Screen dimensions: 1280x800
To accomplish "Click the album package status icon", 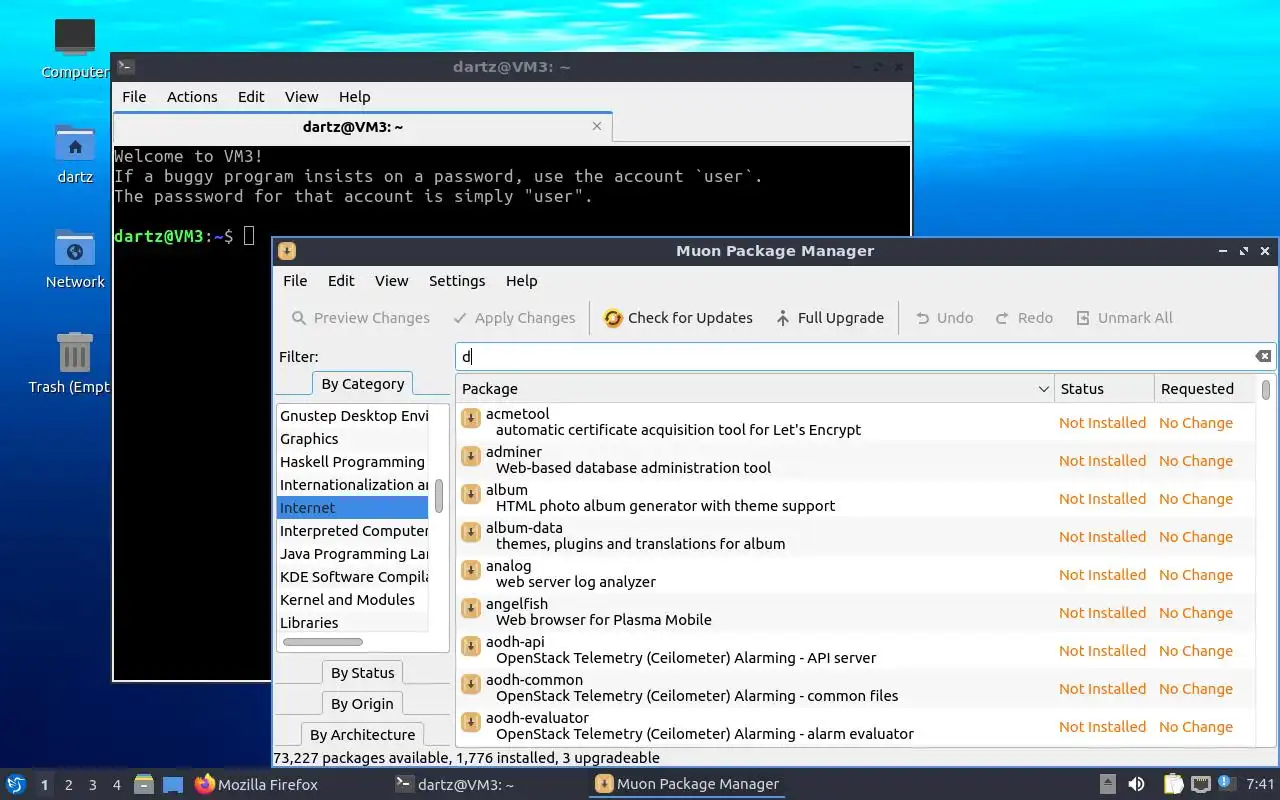I will (x=471, y=494).
